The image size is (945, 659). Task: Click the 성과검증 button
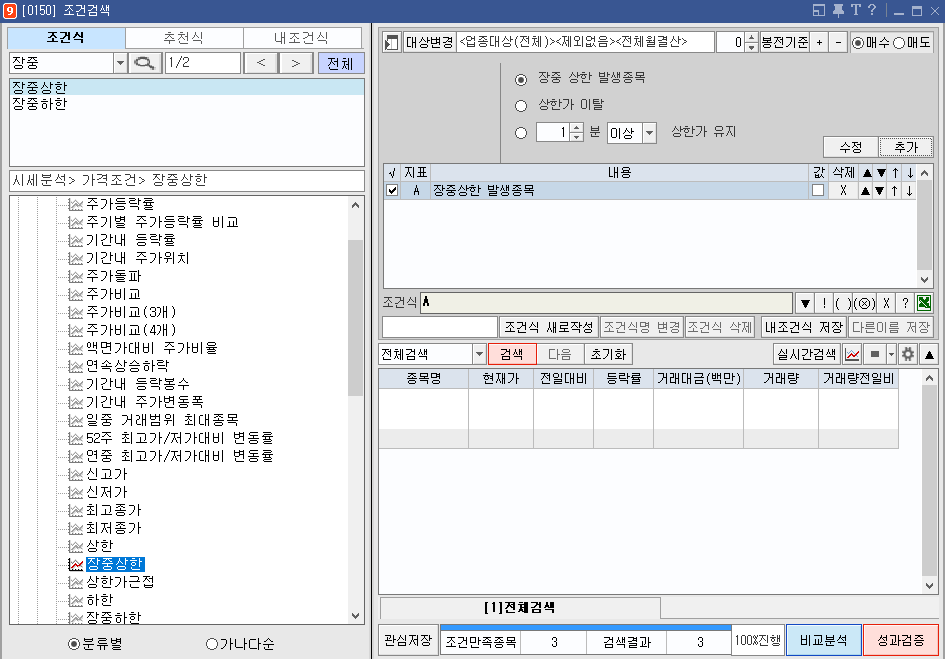coord(899,643)
